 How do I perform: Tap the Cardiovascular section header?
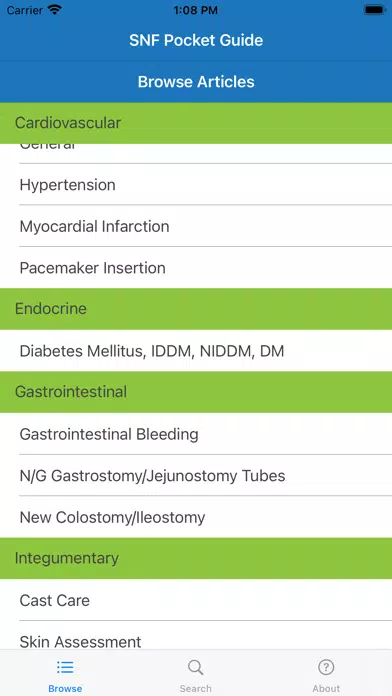(x=196, y=123)
